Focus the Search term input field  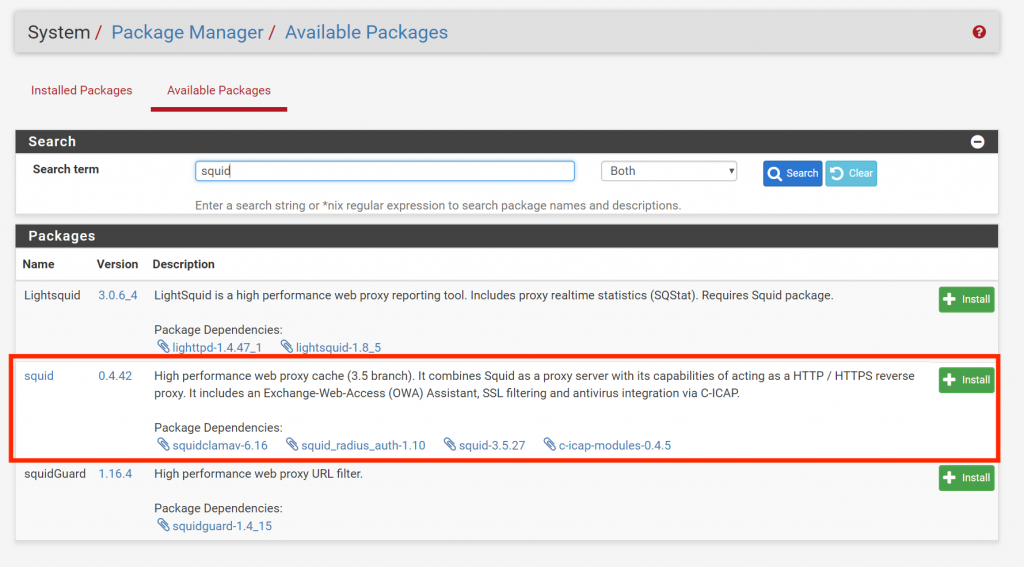click(x=385, y=171)
